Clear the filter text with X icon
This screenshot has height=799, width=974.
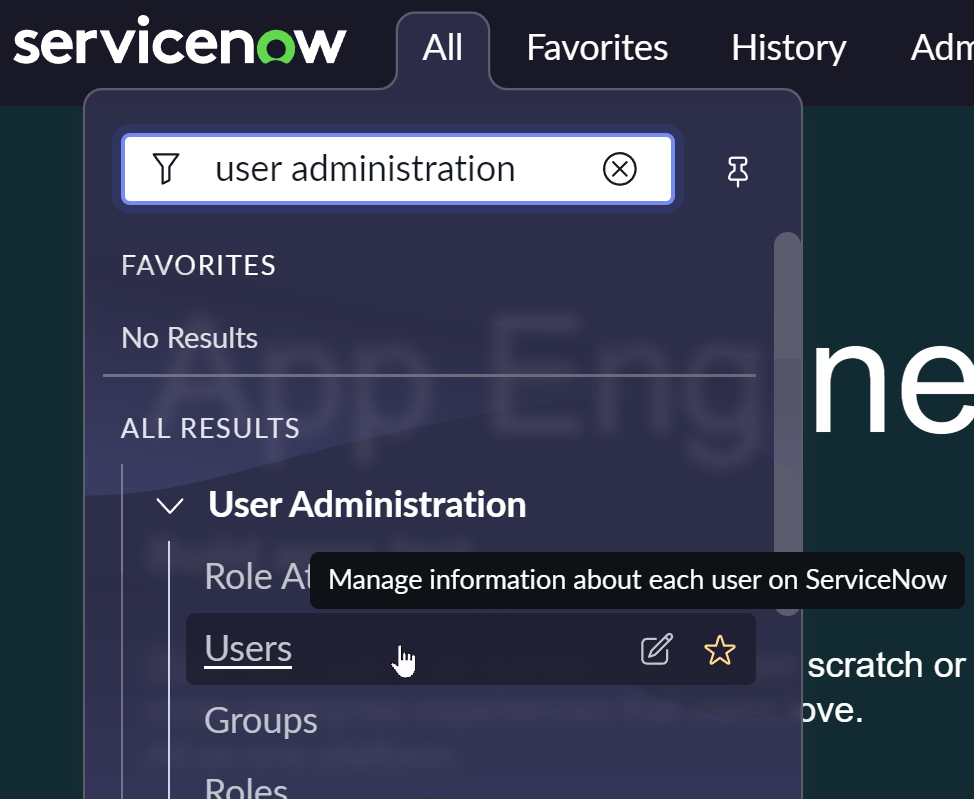point(620,170)
